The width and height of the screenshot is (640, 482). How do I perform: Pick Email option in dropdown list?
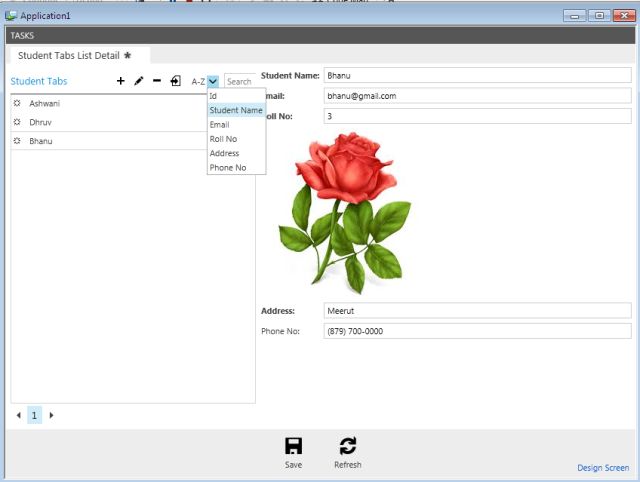click(219, 125)
